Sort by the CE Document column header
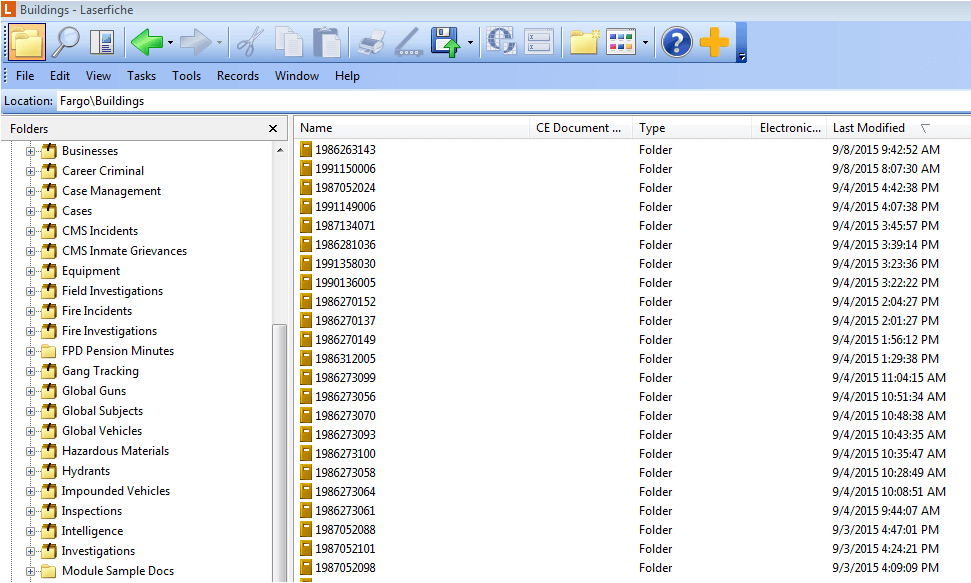The height and width of the screenshot is (583, 971). 581,128
